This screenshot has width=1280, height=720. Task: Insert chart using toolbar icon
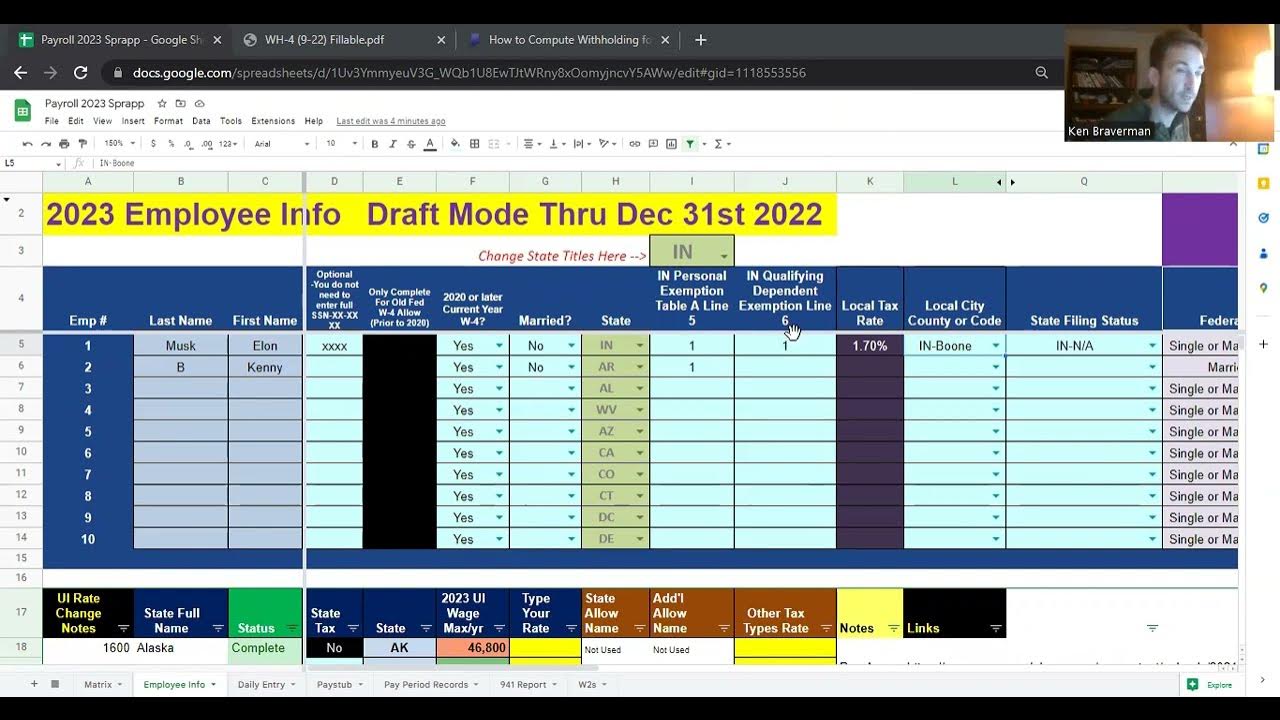tap(671, 144)
